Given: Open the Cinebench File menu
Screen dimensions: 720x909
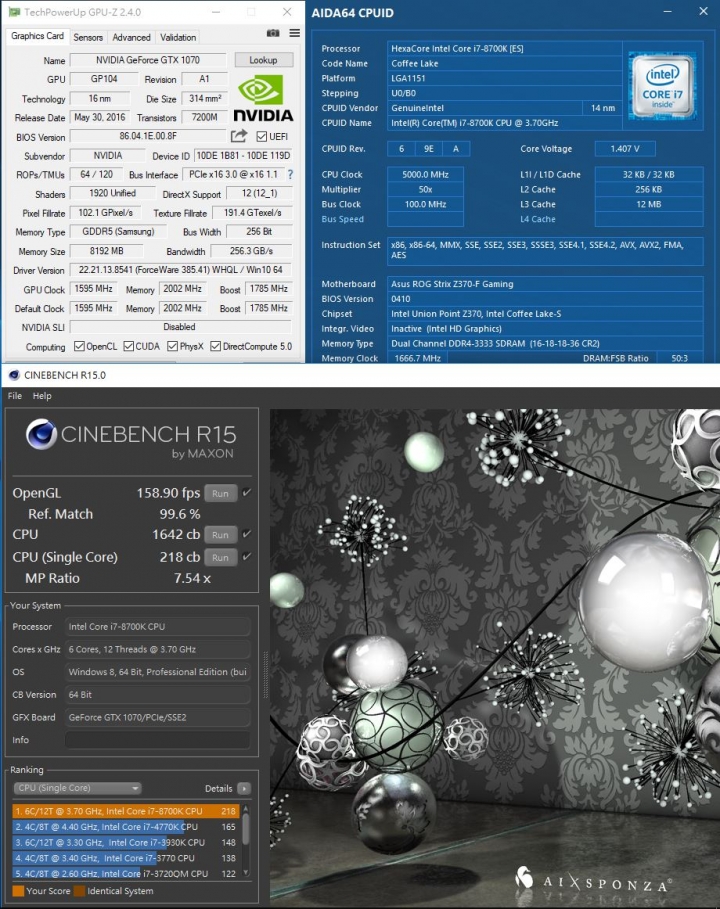Looking at the screenshot, I should (x=14, y=396).
